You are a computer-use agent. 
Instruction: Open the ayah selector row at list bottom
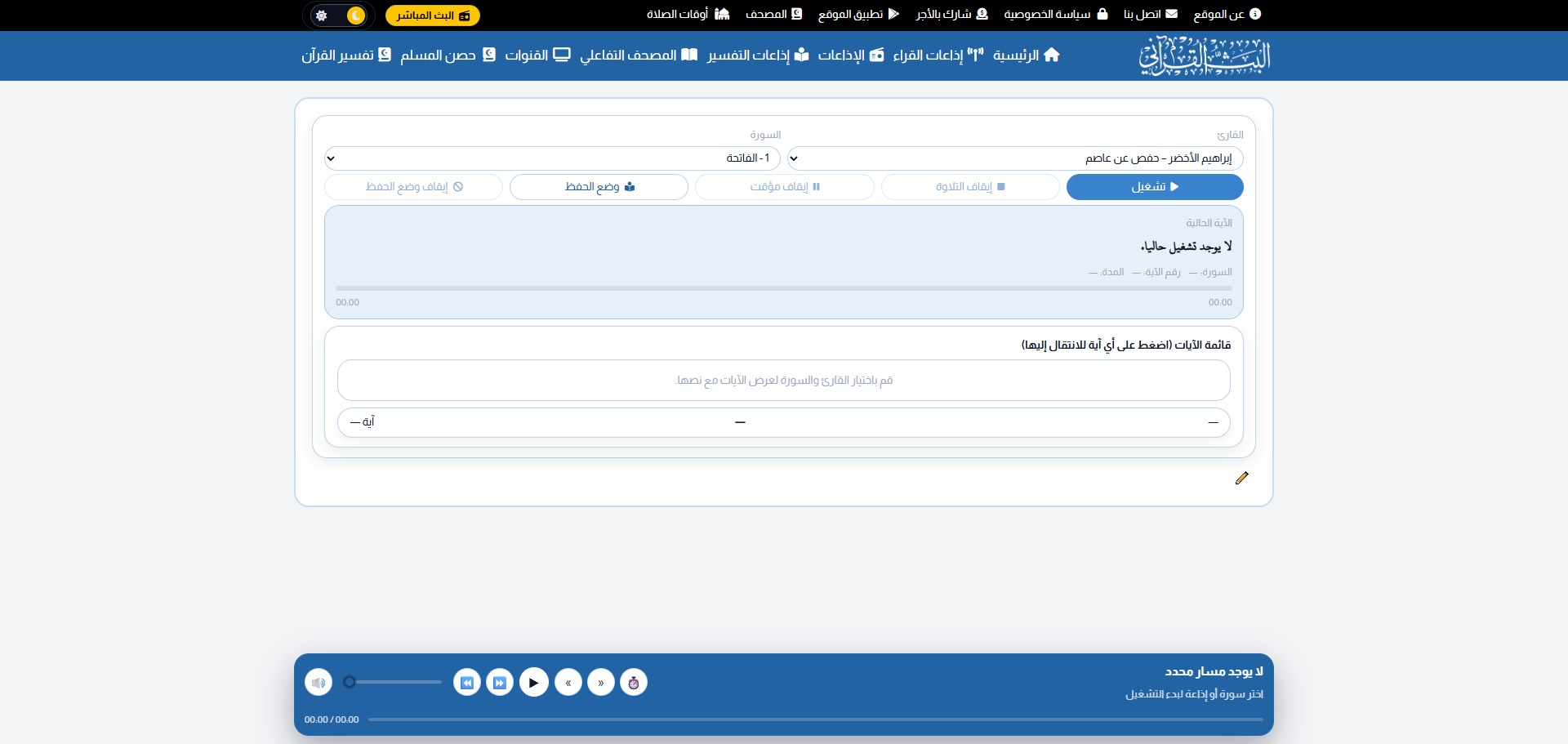783,422
